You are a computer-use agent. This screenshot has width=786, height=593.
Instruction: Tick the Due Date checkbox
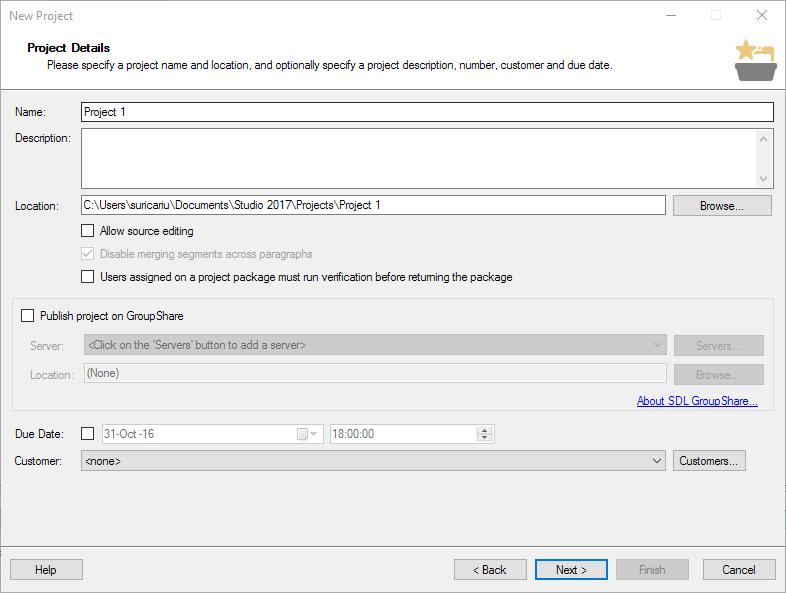click(x=88, y=434)
